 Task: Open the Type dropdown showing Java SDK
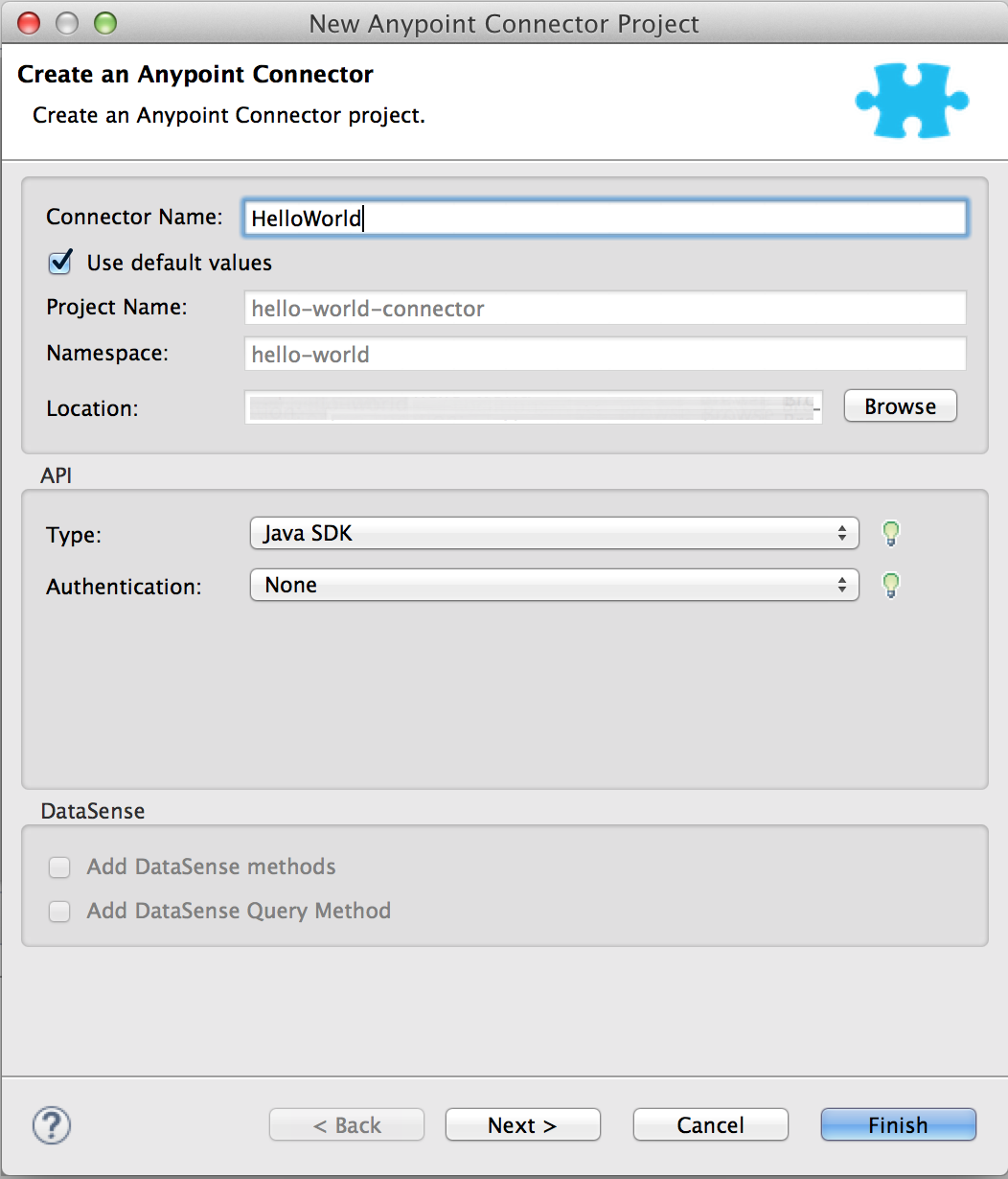point(554,533)
